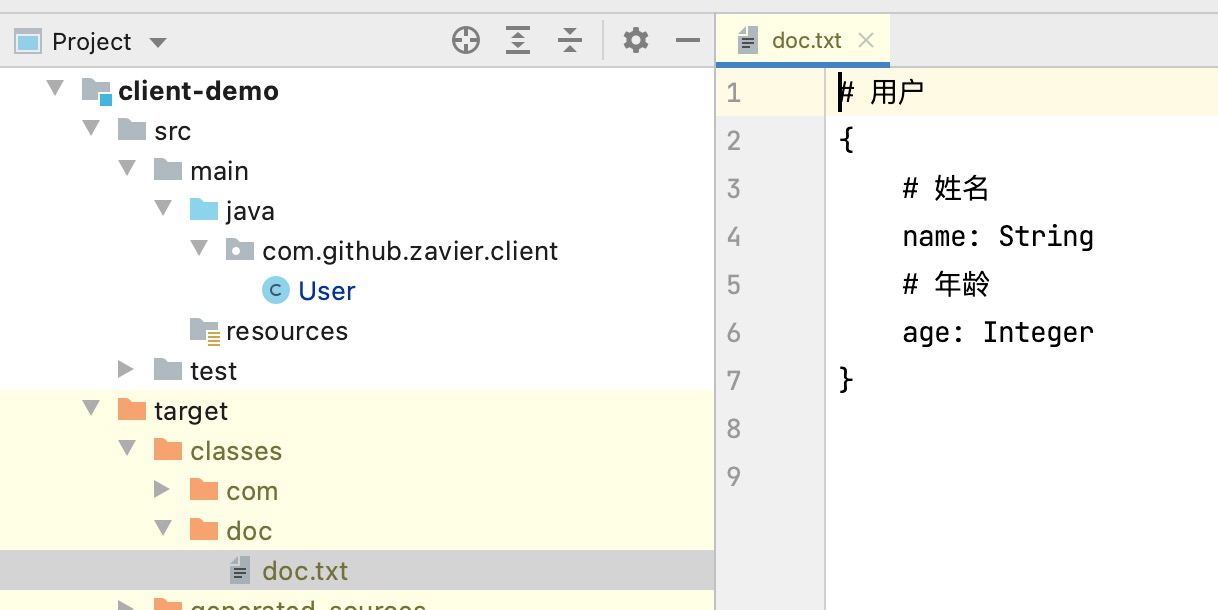Select the com folder label under classes
Image resolution: width=1218 pixels, height=610 pixels.
tap(252, 491)
